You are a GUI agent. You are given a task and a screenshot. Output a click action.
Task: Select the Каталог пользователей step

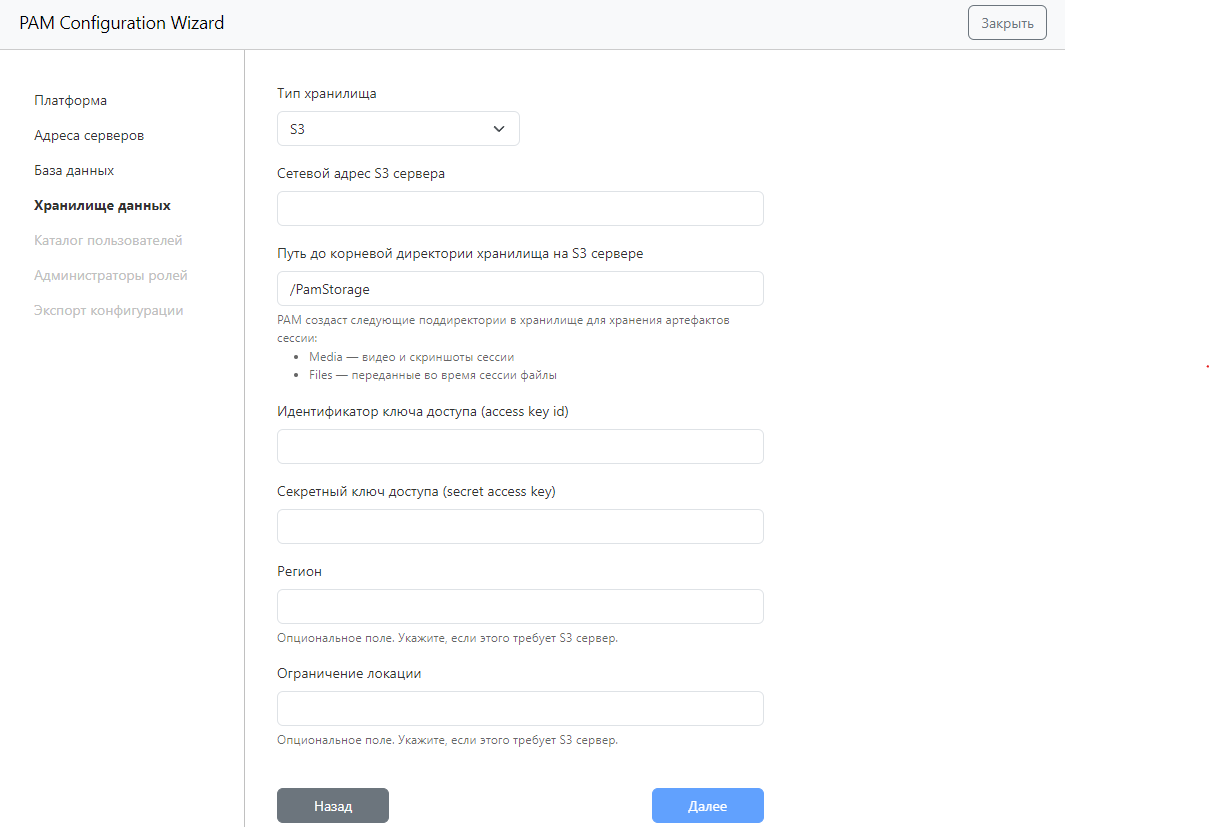coord(108,240)
